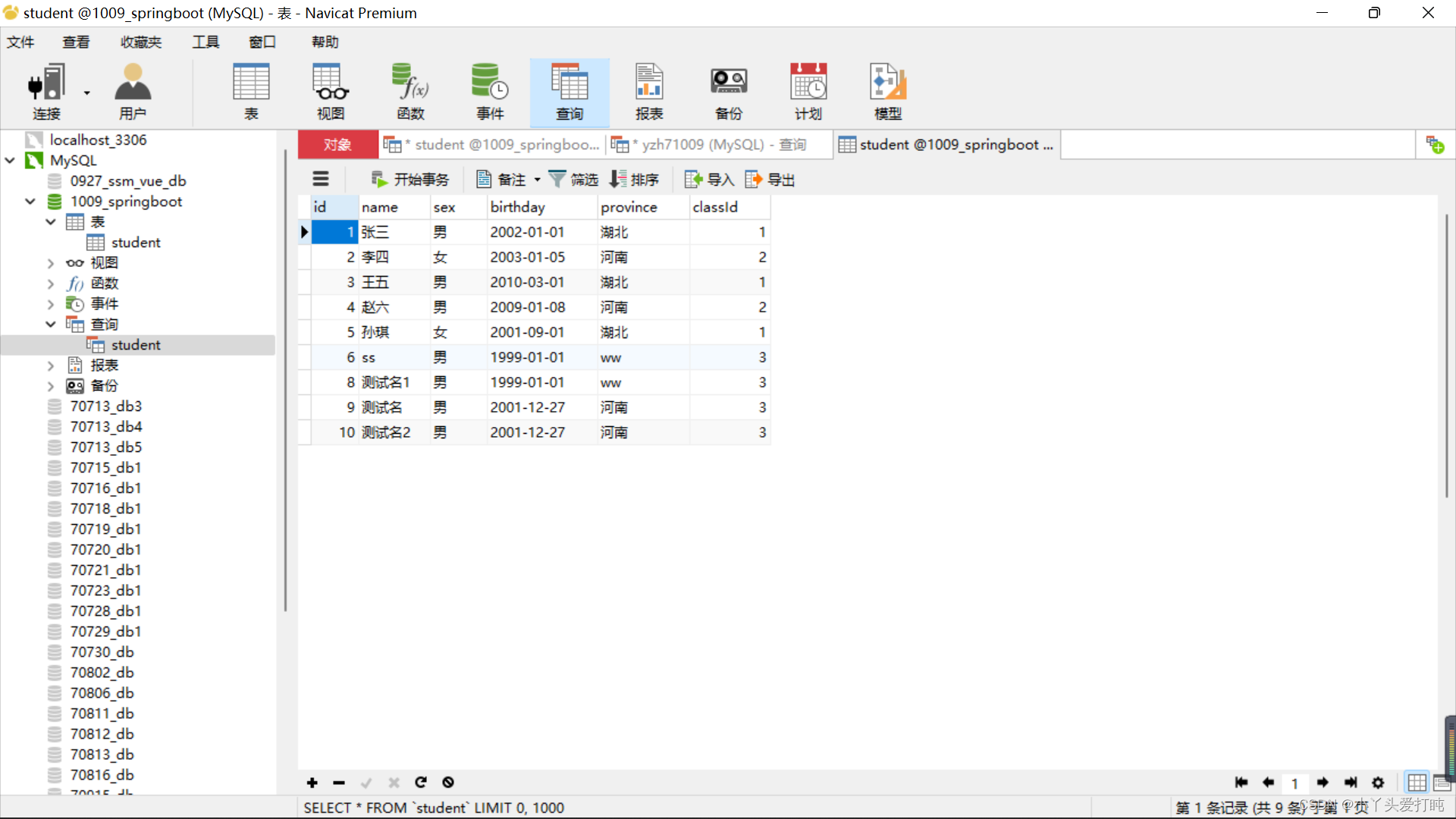The width and height of the screenshot is (1456, 819).
Task: Expand the 备份 node in the tree
Action: 51,385
